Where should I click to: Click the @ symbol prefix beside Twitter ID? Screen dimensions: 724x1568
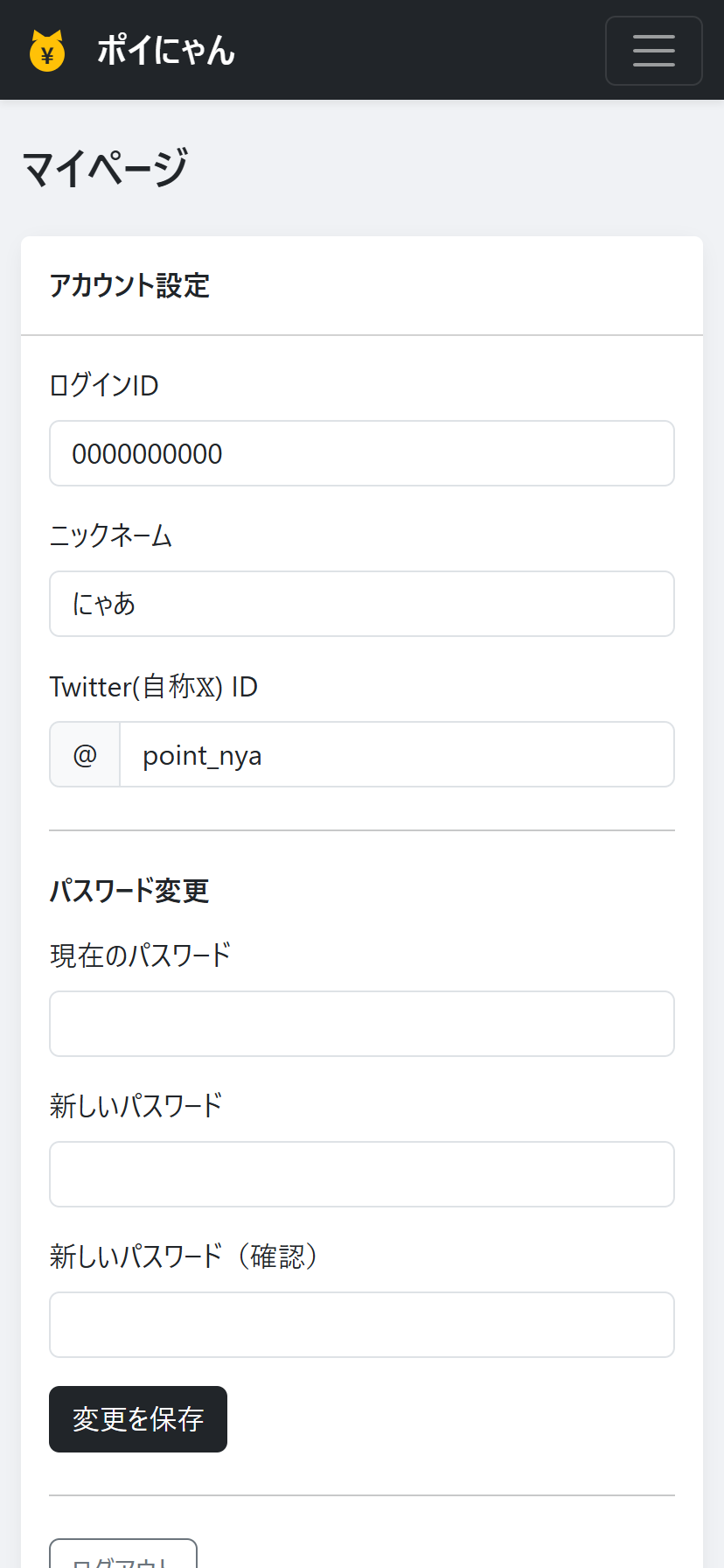pyautogui.click(x=84, y=754)
